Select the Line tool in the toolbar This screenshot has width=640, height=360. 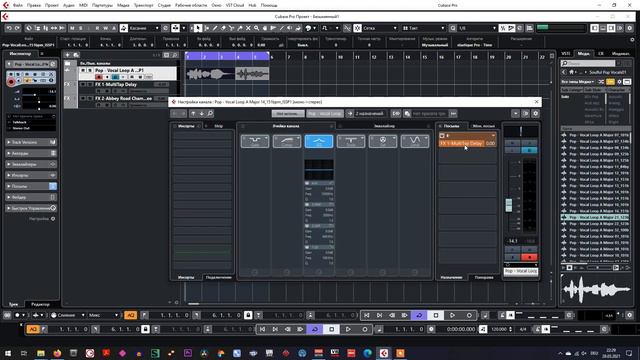(282, 28)
